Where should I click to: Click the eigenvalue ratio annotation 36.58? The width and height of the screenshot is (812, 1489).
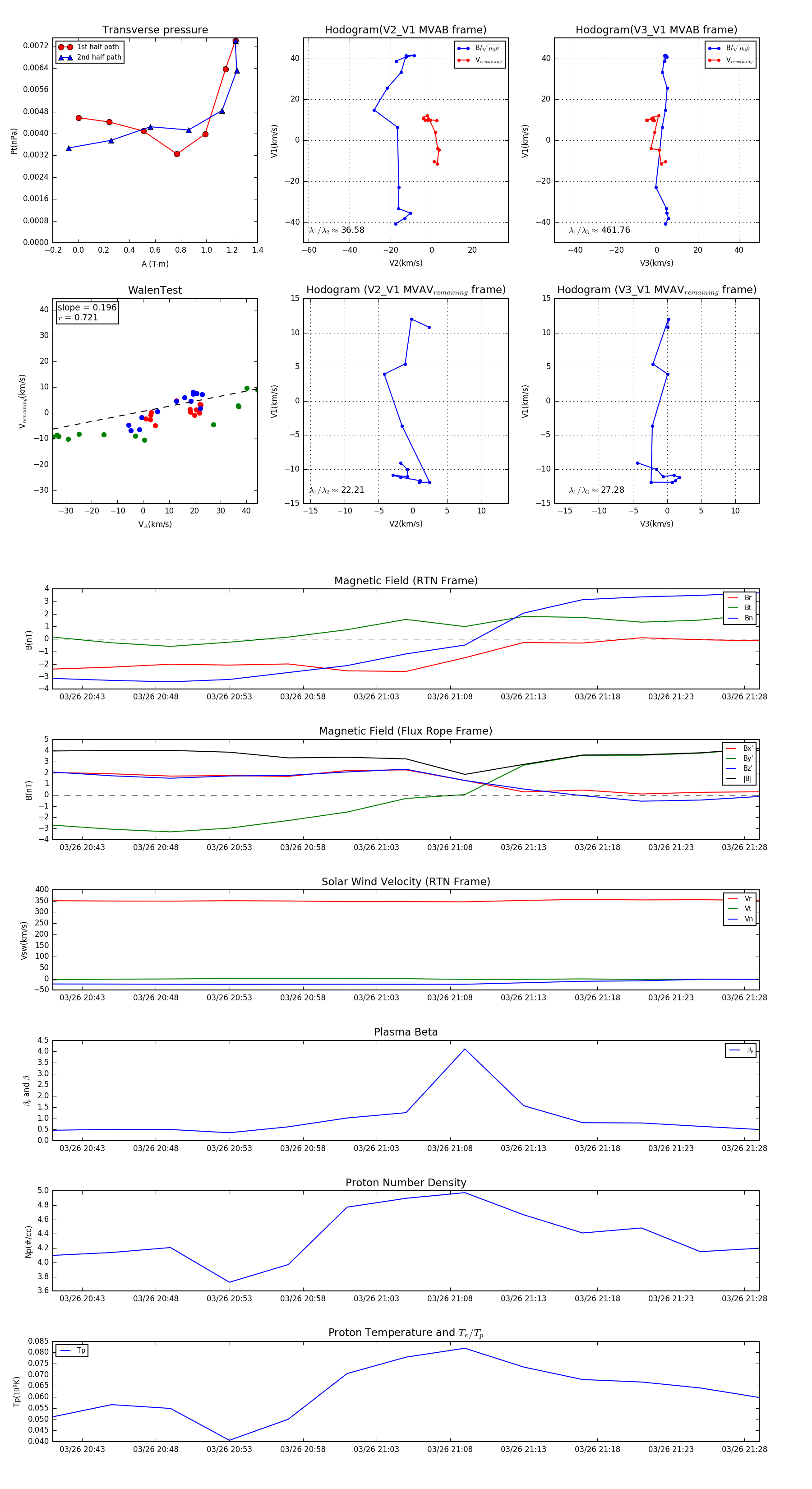[337, 230]
